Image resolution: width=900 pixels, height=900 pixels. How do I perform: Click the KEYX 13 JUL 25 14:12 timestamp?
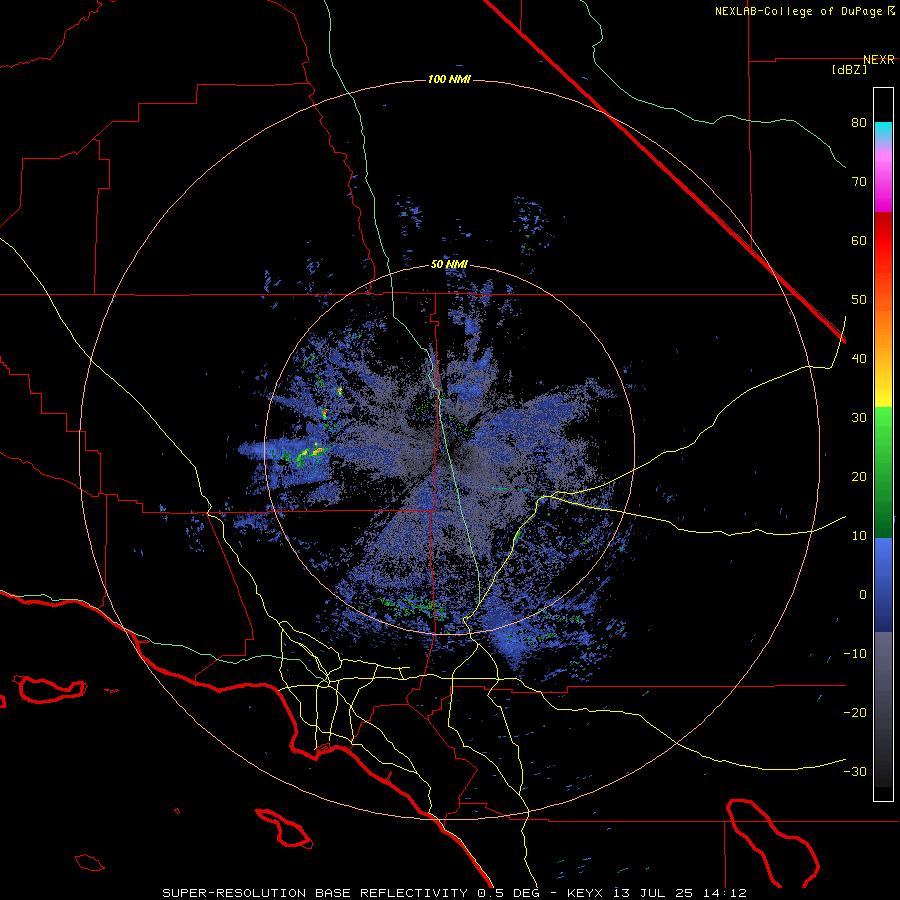(x=657, y=893)
